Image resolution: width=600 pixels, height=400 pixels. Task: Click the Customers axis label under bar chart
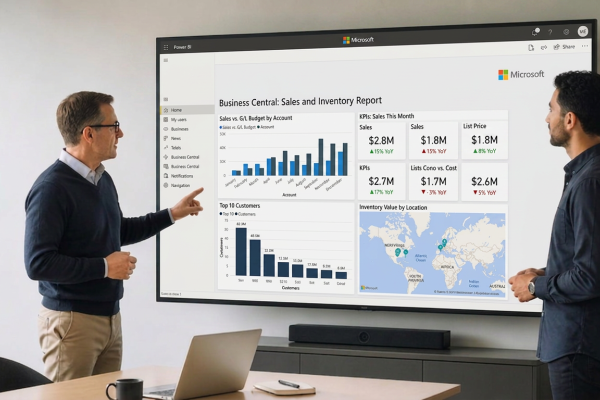coord(290,288)
